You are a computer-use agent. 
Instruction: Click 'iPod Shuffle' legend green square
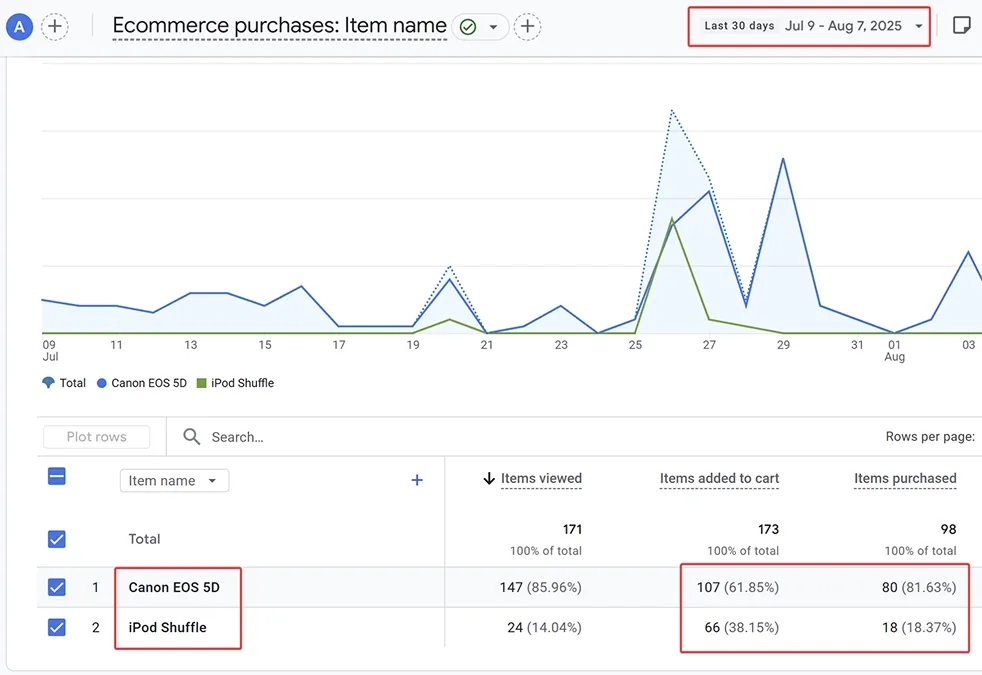click(x=201, y=383)
